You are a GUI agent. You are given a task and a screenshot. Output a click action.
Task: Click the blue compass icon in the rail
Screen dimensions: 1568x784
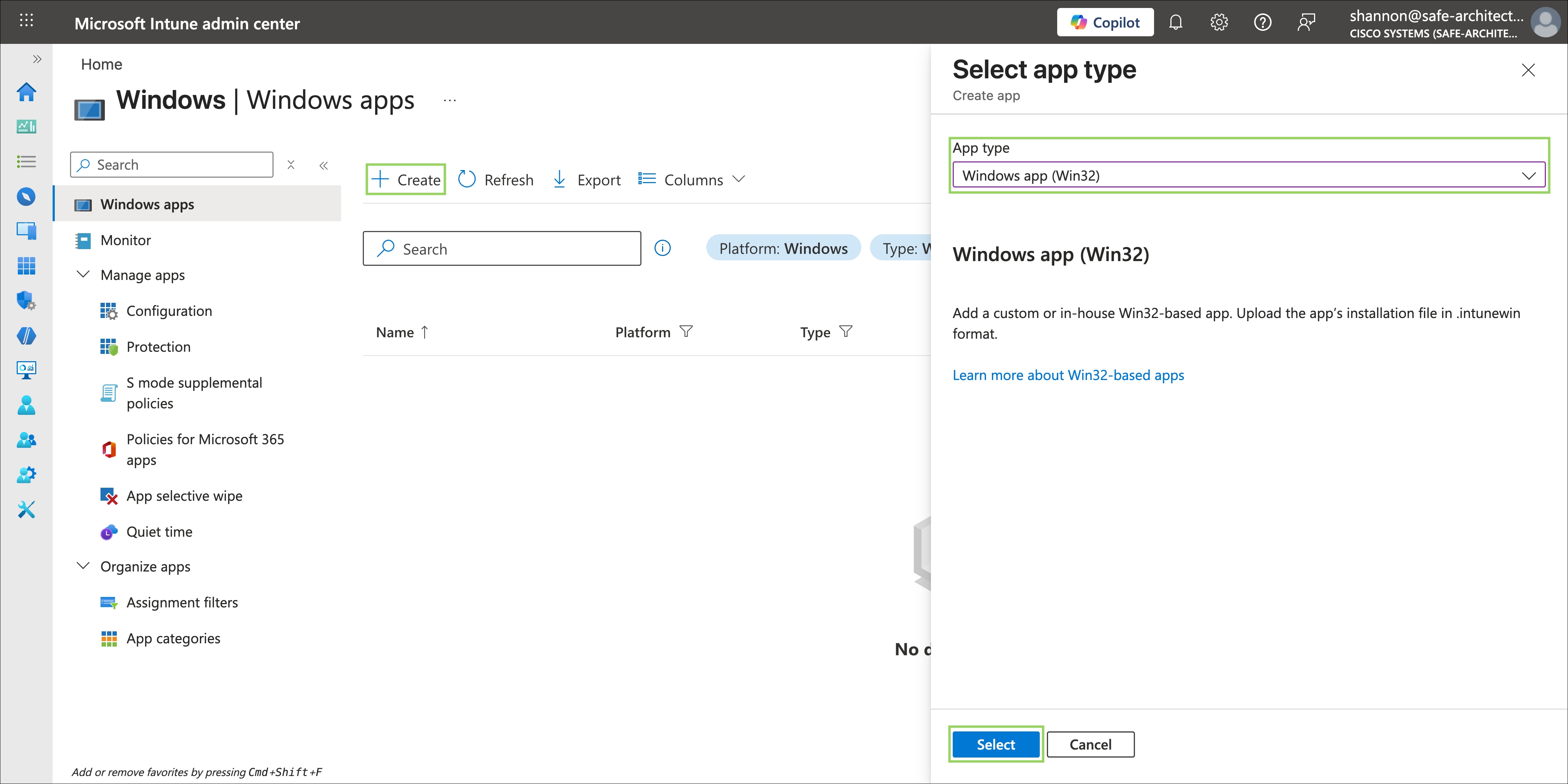click(x=26, y=197)
